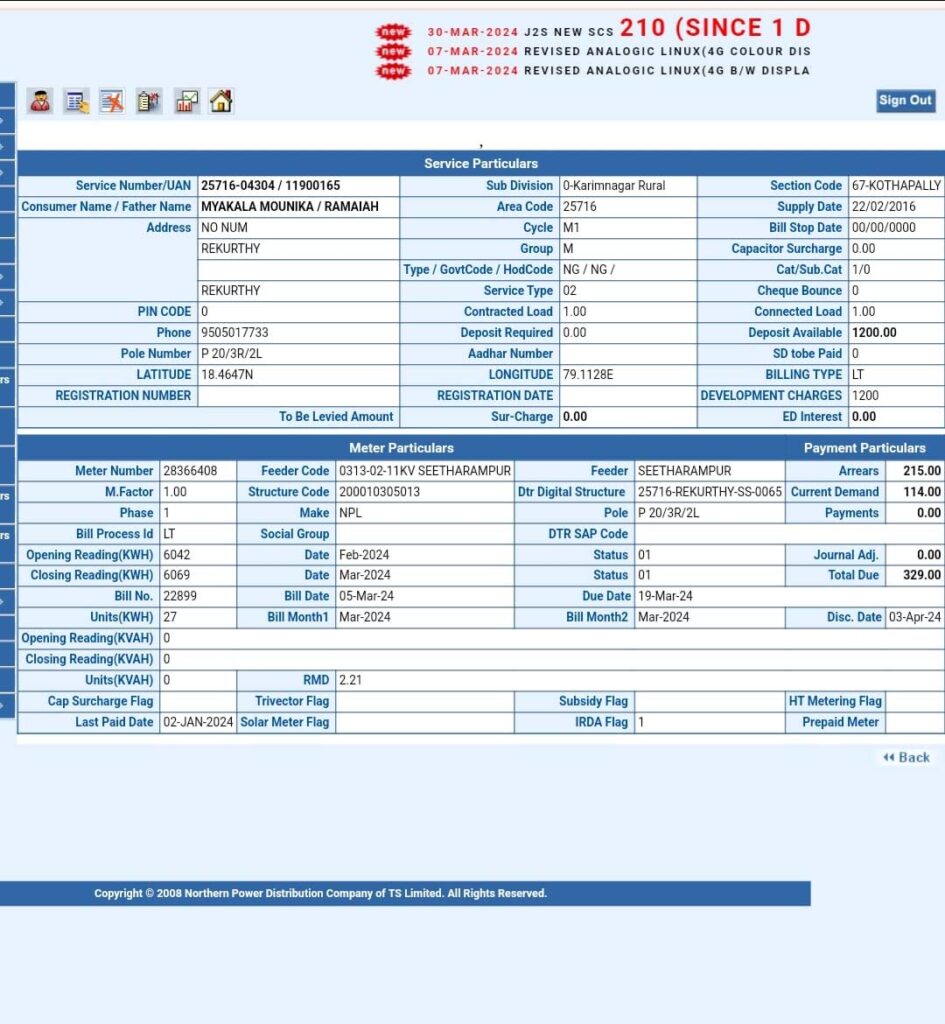Click the address value NO NUM
Image resolution: width=945 pixels, height=1024 pixels.
point(224,227)
